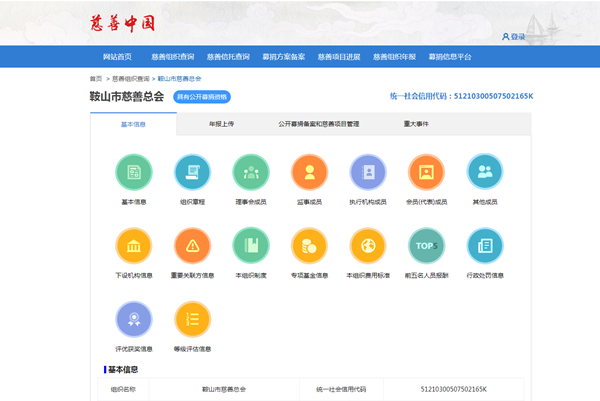Open the 本组织制度 book icon

251,246
